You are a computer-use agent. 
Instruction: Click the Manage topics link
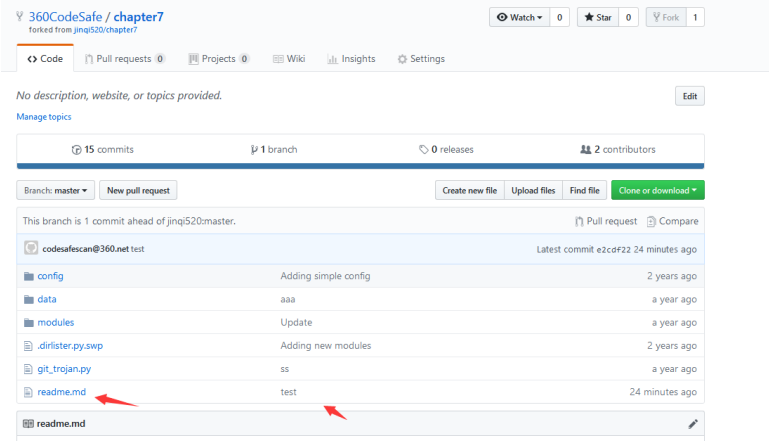point(44,117)
